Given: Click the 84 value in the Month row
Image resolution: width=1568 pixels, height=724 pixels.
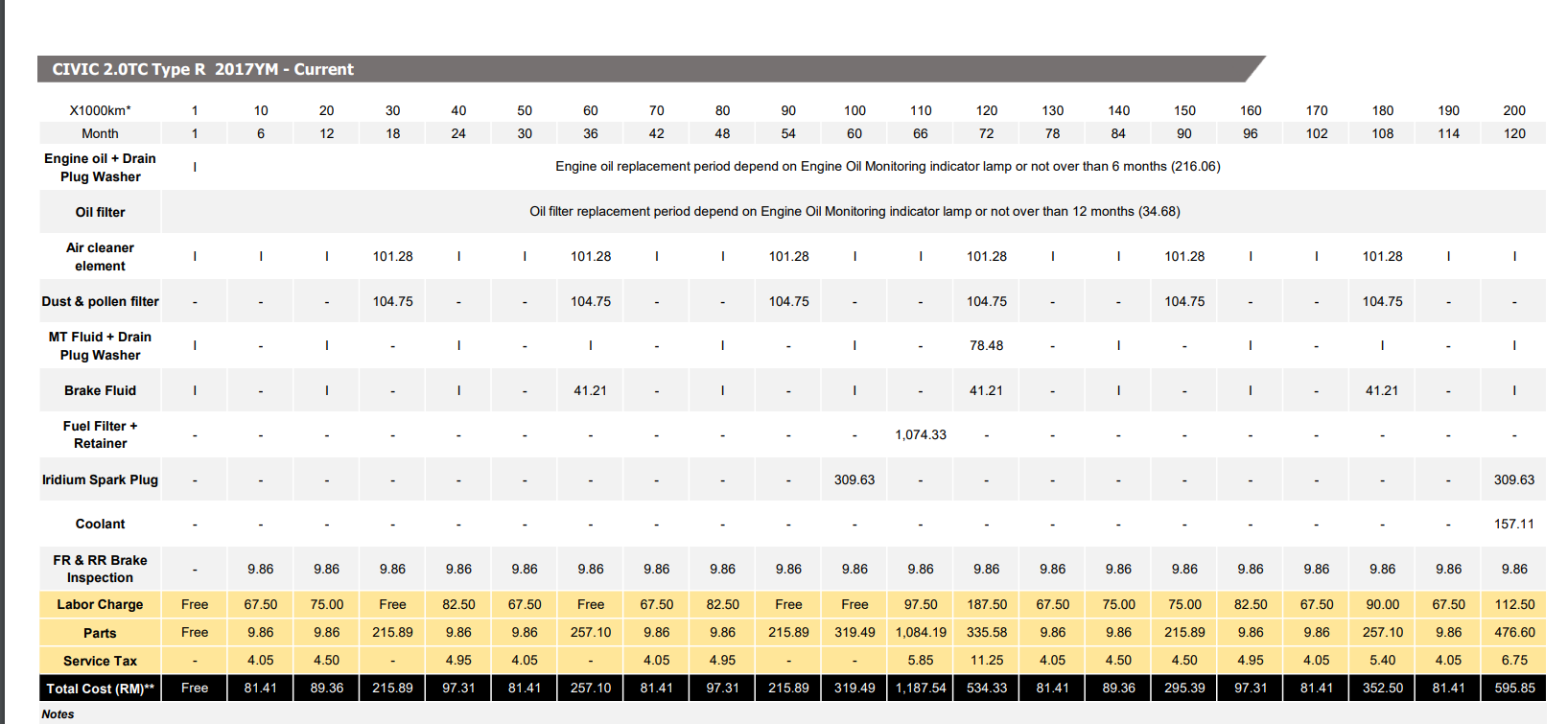Looking at the screenshot, I should pos(1118,133).
